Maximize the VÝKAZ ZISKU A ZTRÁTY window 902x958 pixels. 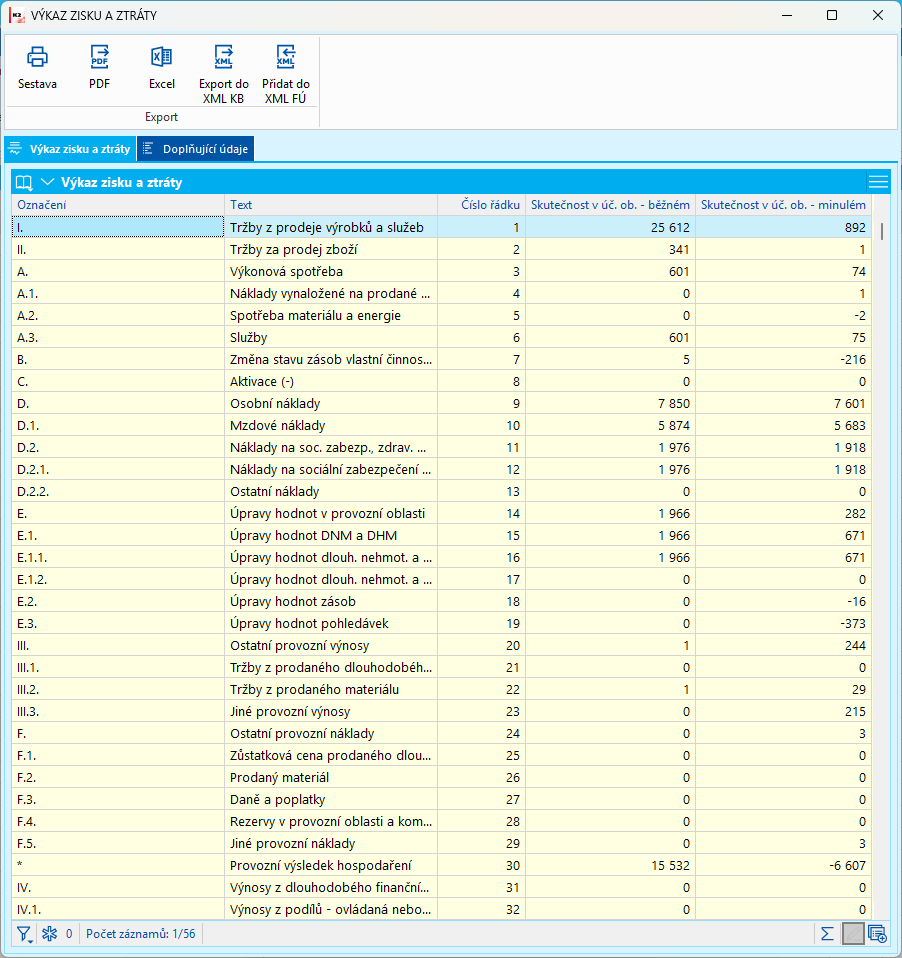pos(832,15)
